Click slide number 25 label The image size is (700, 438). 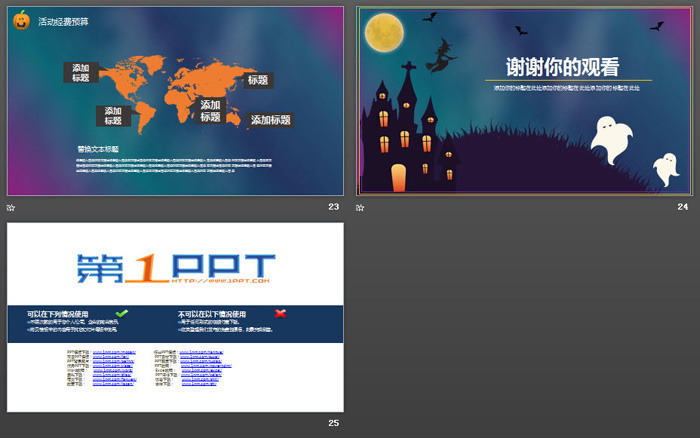click(333, 423)
